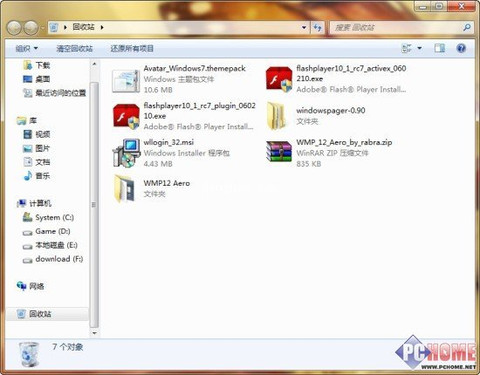Screen dimensions: 480x375
Task: Click 还原所有项目 restore all items button
Action: (x=132, y=49)
